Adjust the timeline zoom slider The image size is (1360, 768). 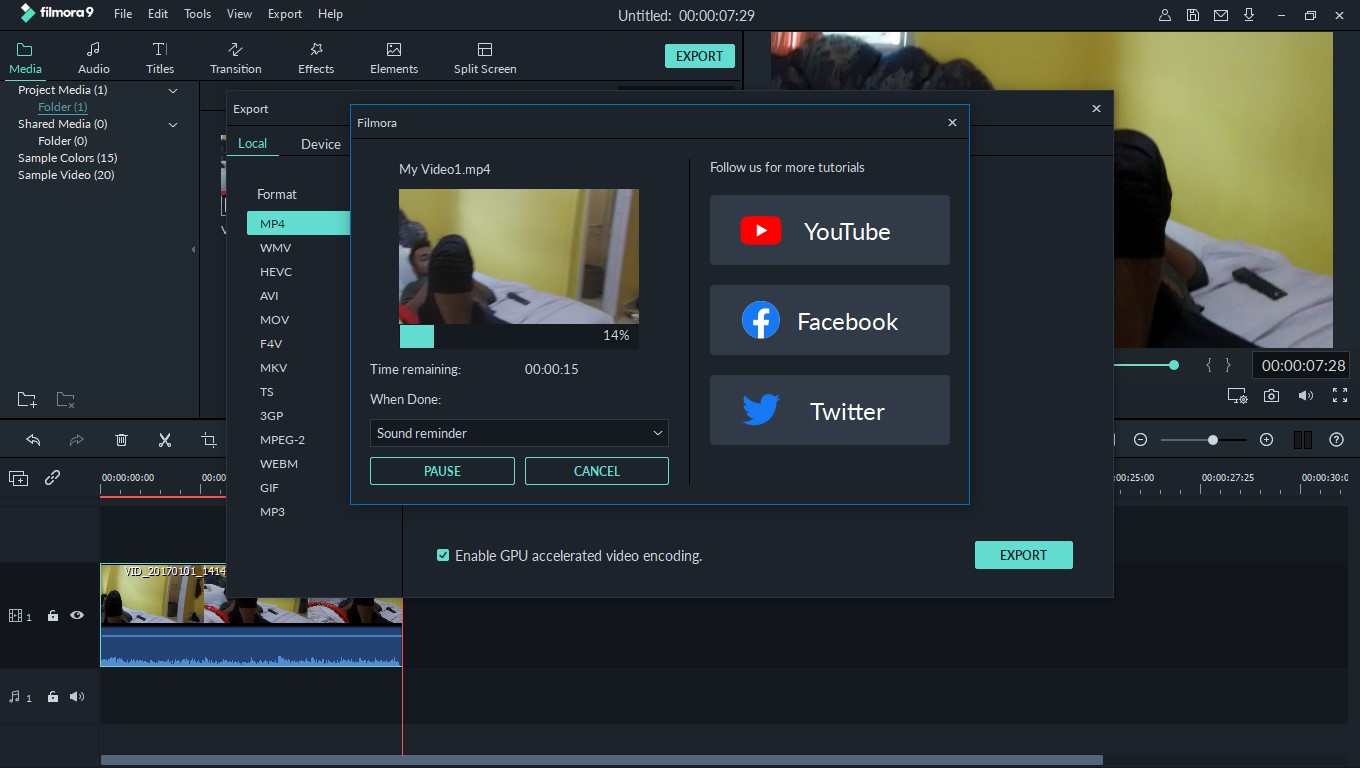(1213, 440)
